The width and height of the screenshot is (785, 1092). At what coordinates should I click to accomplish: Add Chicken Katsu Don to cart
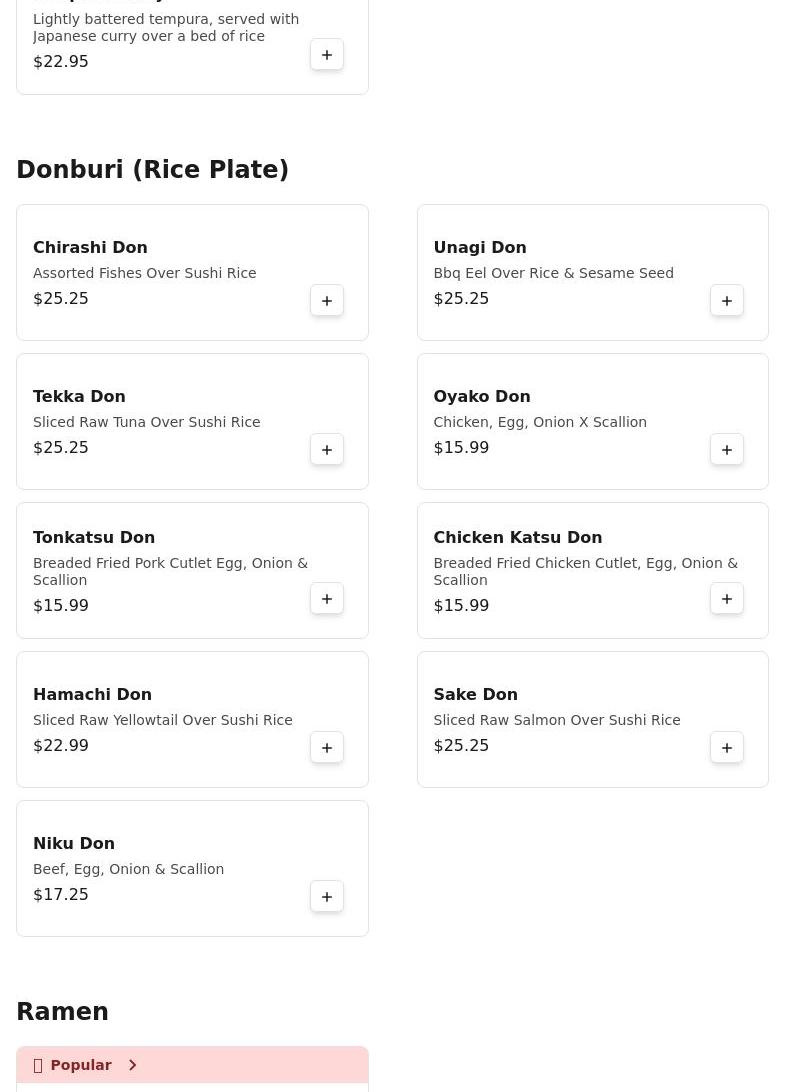click(x=727, y=598)
